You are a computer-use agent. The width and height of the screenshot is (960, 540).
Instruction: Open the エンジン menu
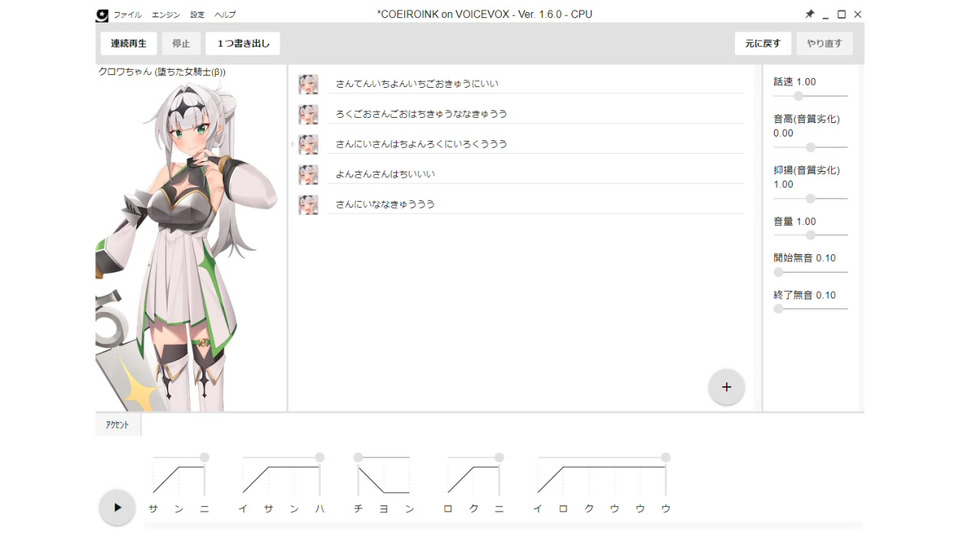pos(166,15)
